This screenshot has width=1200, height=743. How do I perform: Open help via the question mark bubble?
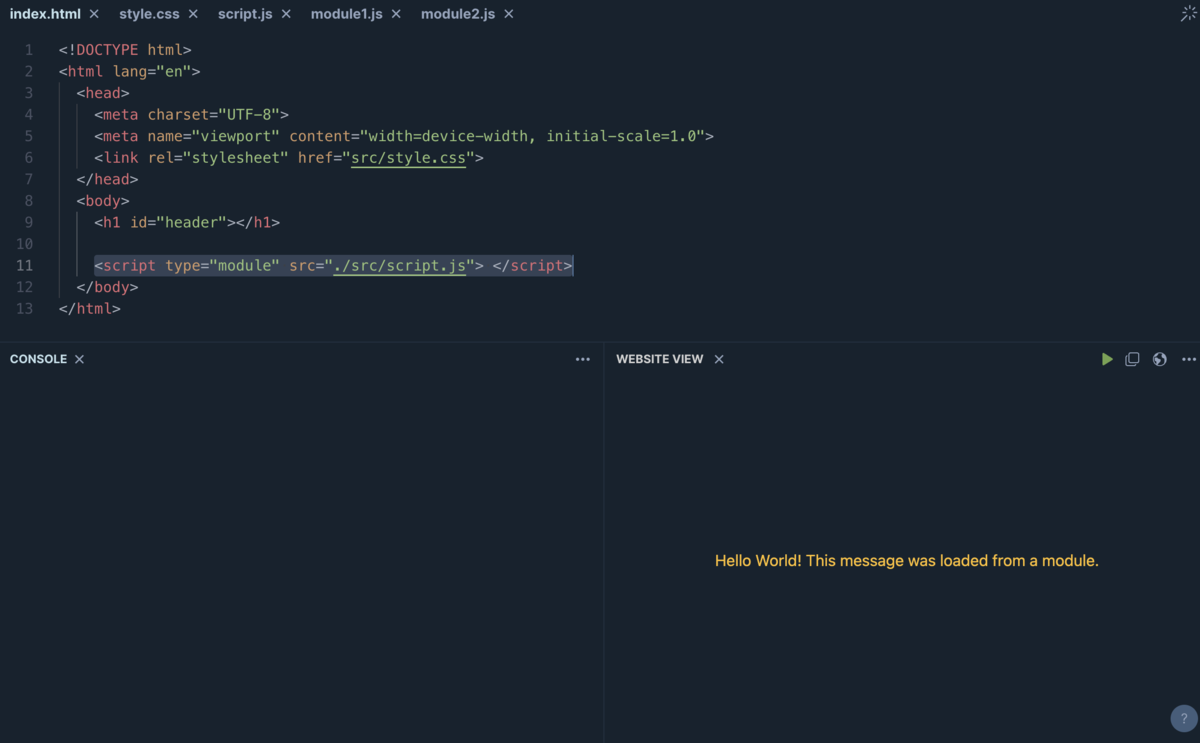(1184, 718)
